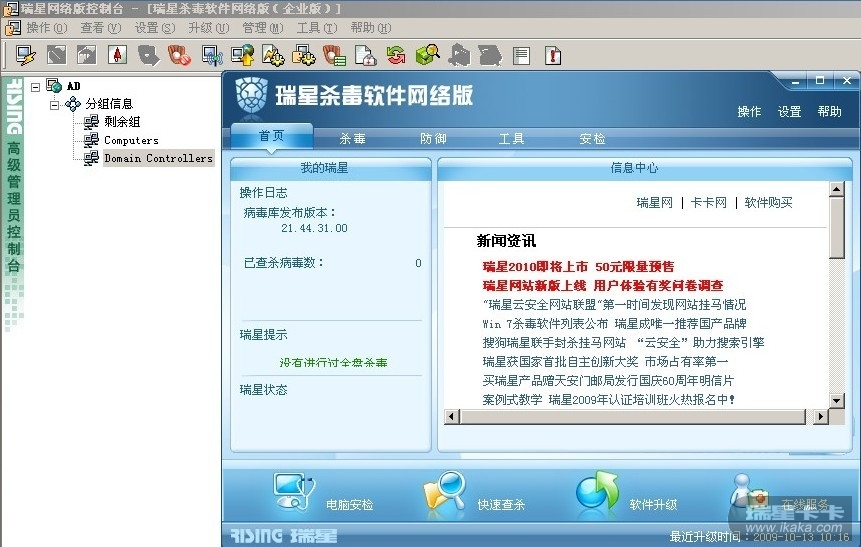Click the glove with green list icon
Viewport: 861px width, 547px height.
point(334,55)
